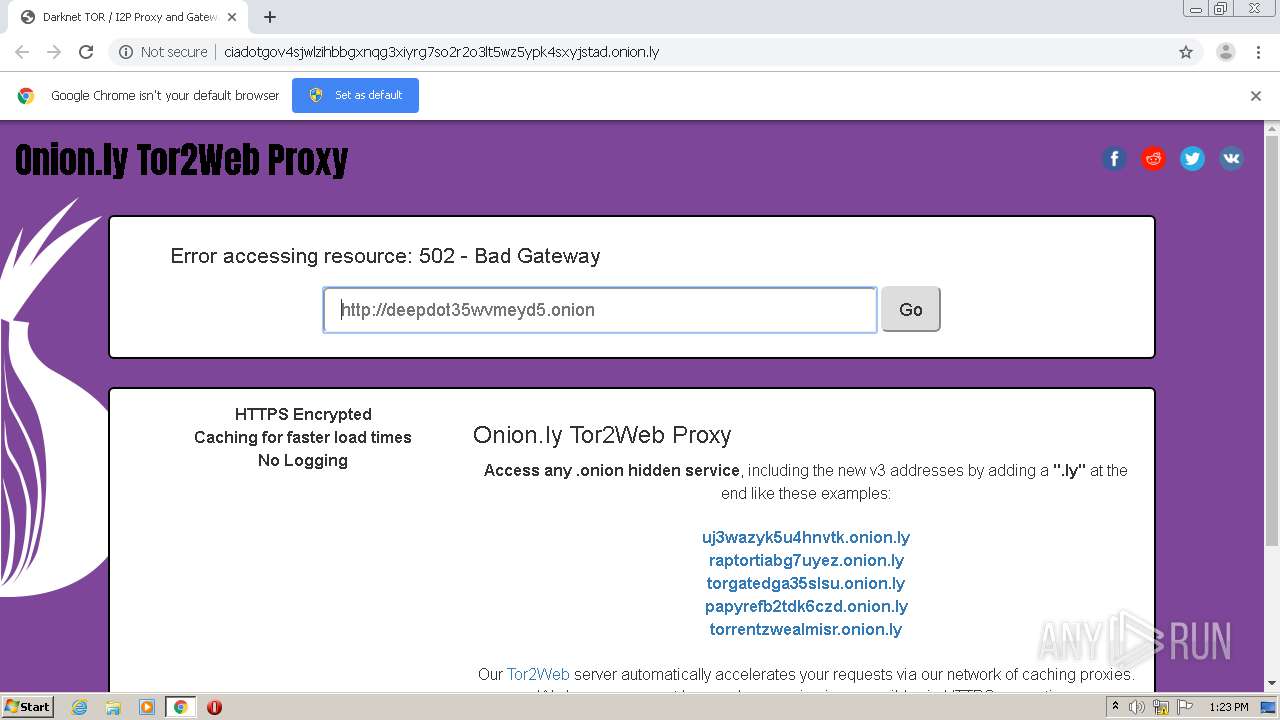1280x720 pixels.
Task: Show hidden system tray icons
Action: click(x=1115, y=707)
